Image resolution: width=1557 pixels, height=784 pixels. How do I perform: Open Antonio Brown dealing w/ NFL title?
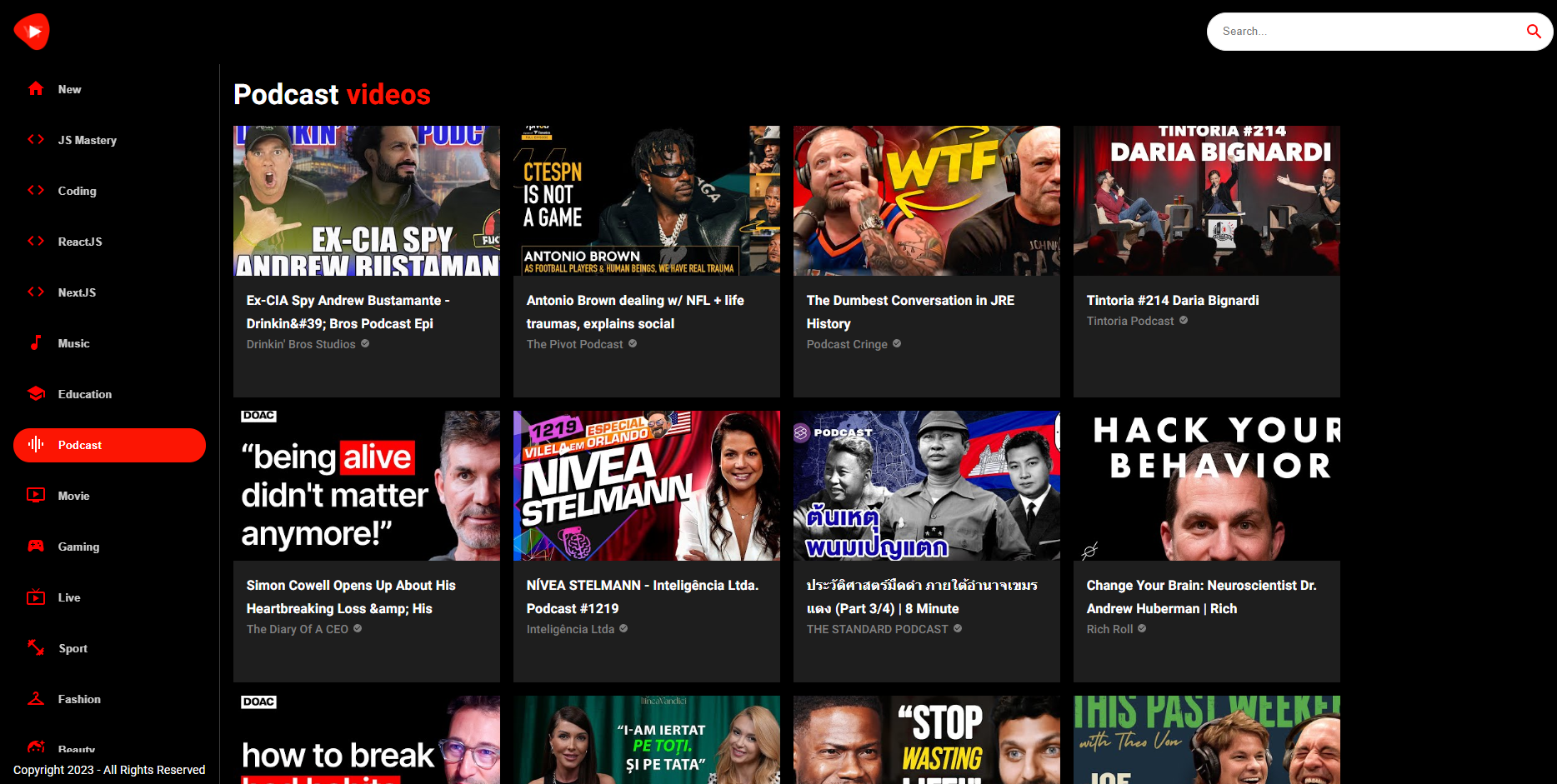tap(635, 312)
